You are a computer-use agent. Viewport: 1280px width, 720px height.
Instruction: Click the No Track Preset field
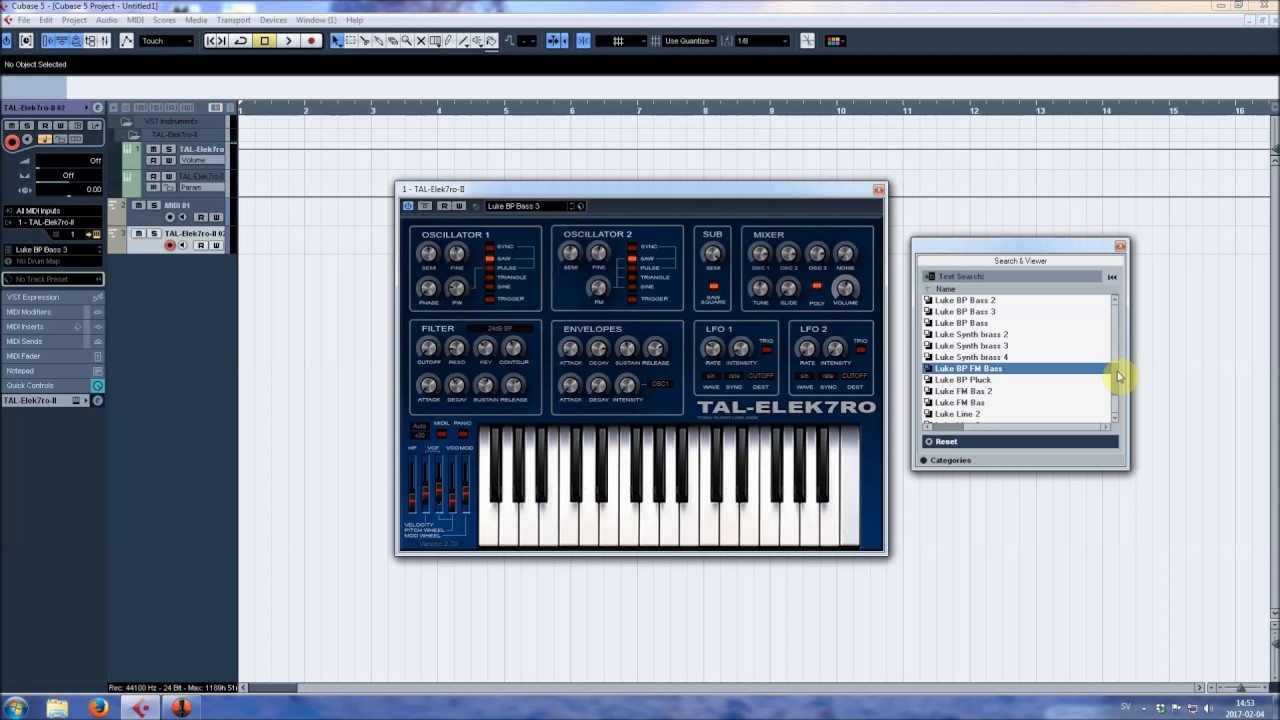pyautogui.click(x=53, y=279)
